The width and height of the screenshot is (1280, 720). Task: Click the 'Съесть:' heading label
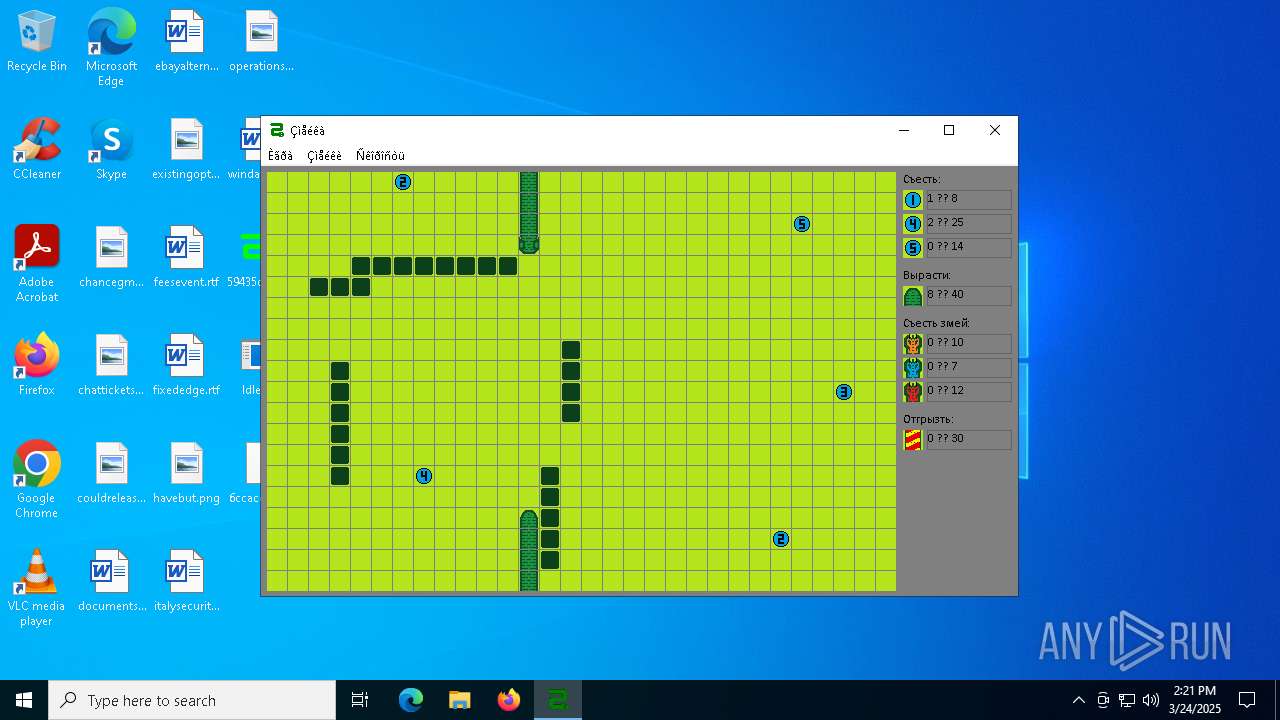(x=922, y=179)
